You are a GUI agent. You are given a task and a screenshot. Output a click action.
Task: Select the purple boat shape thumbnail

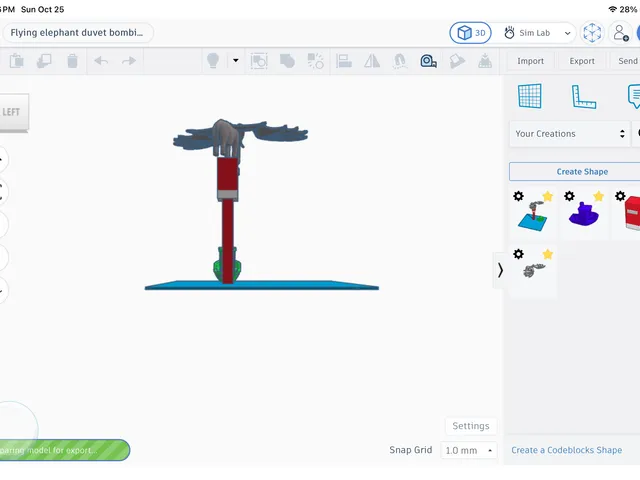584,214
